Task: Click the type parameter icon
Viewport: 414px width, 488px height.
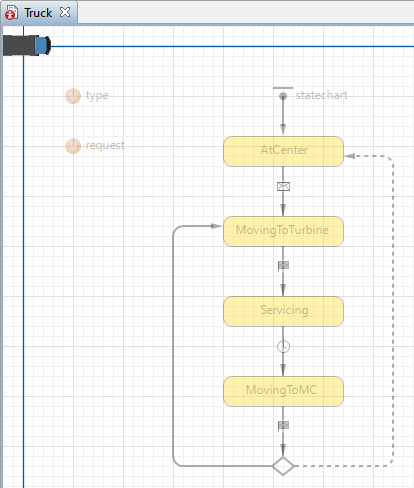Action: 73,96
